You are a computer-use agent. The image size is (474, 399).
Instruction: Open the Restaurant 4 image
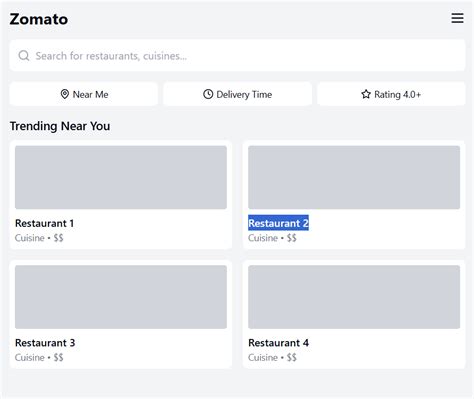pos(354,297)
